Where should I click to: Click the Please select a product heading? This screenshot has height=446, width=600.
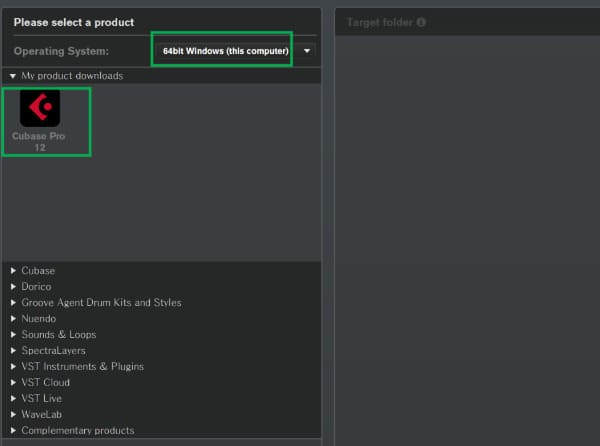[x=74, y=23]
